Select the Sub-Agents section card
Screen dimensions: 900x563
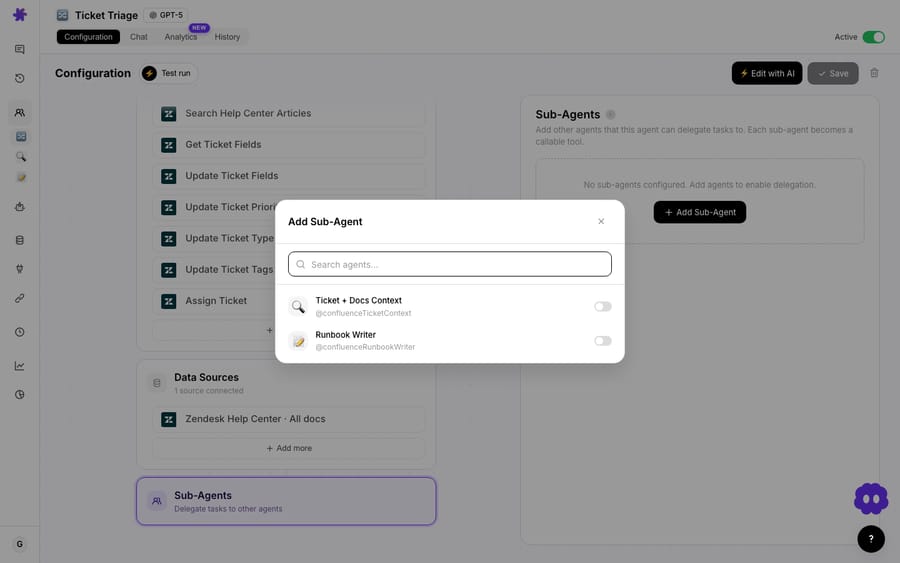[286, 501]
